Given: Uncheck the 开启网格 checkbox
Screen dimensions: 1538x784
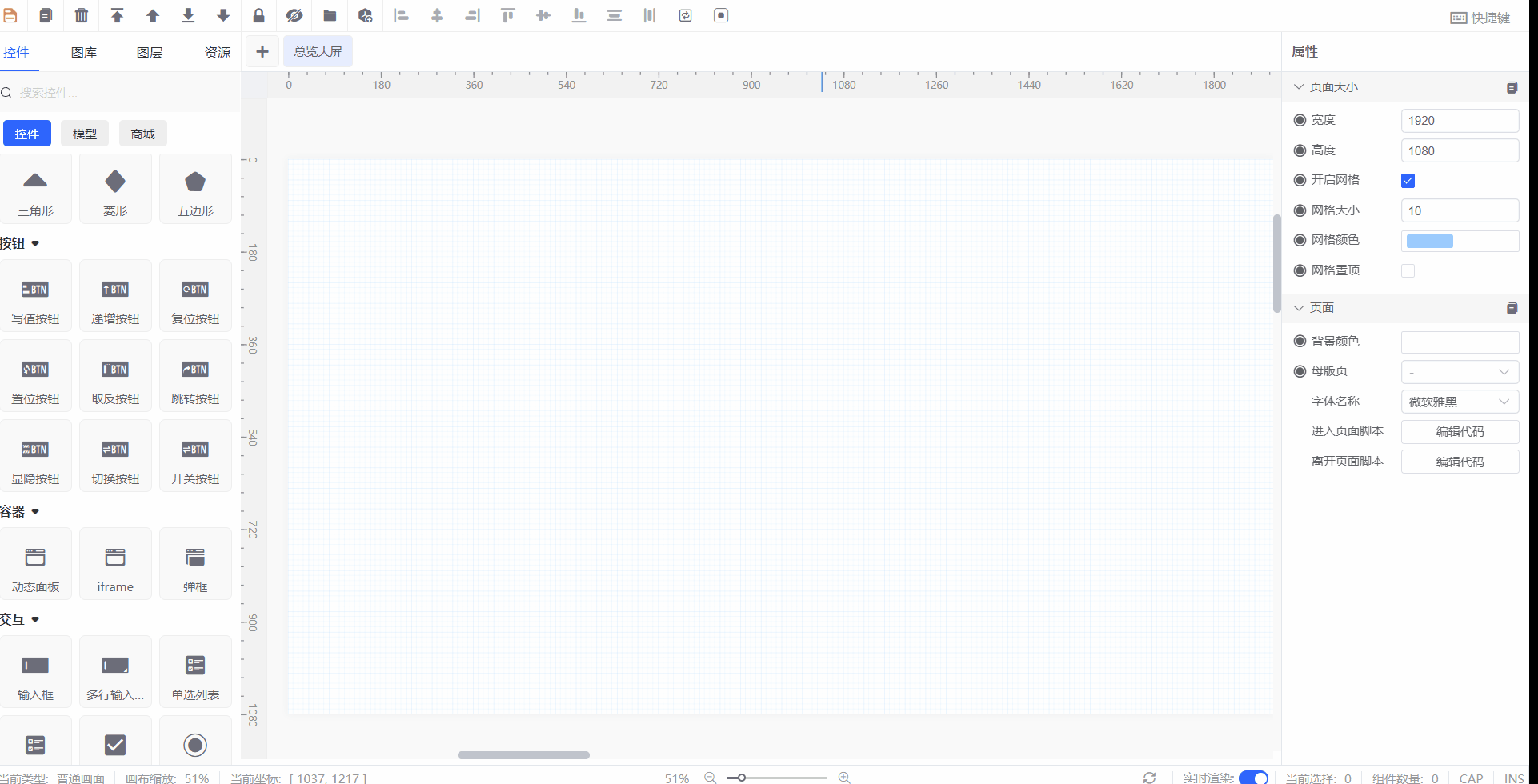Looking at the screenshot, I should (x=1408, y=181).
